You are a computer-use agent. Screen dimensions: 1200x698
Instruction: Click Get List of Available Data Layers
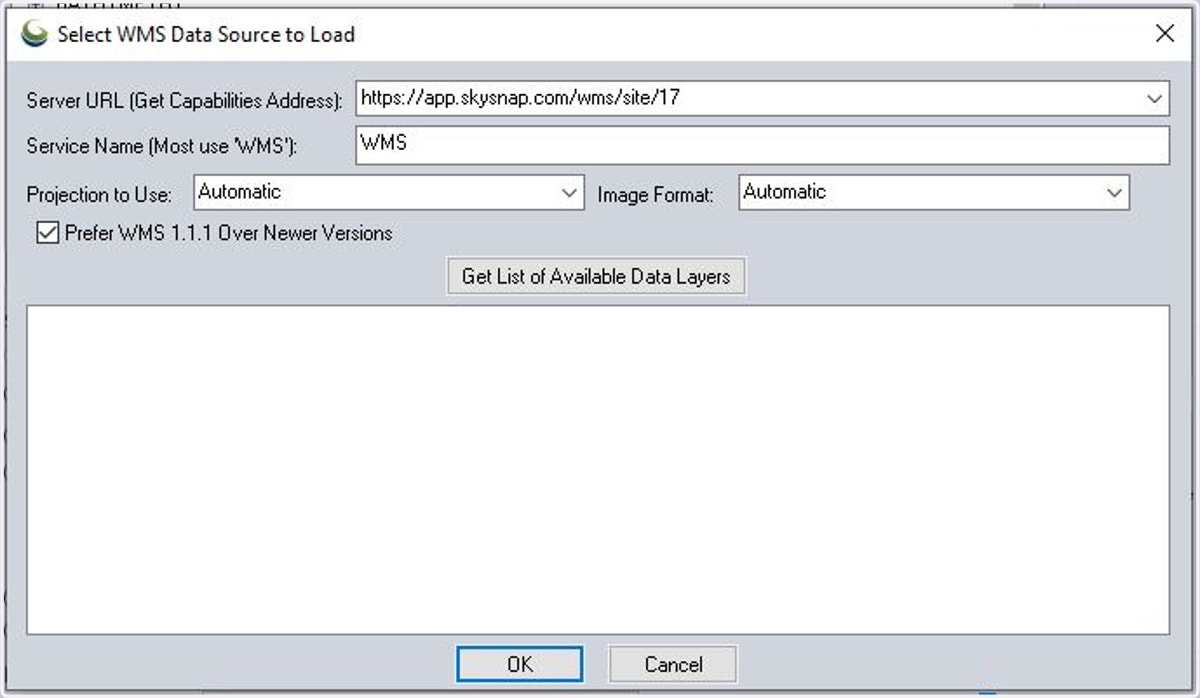(596, 276)
